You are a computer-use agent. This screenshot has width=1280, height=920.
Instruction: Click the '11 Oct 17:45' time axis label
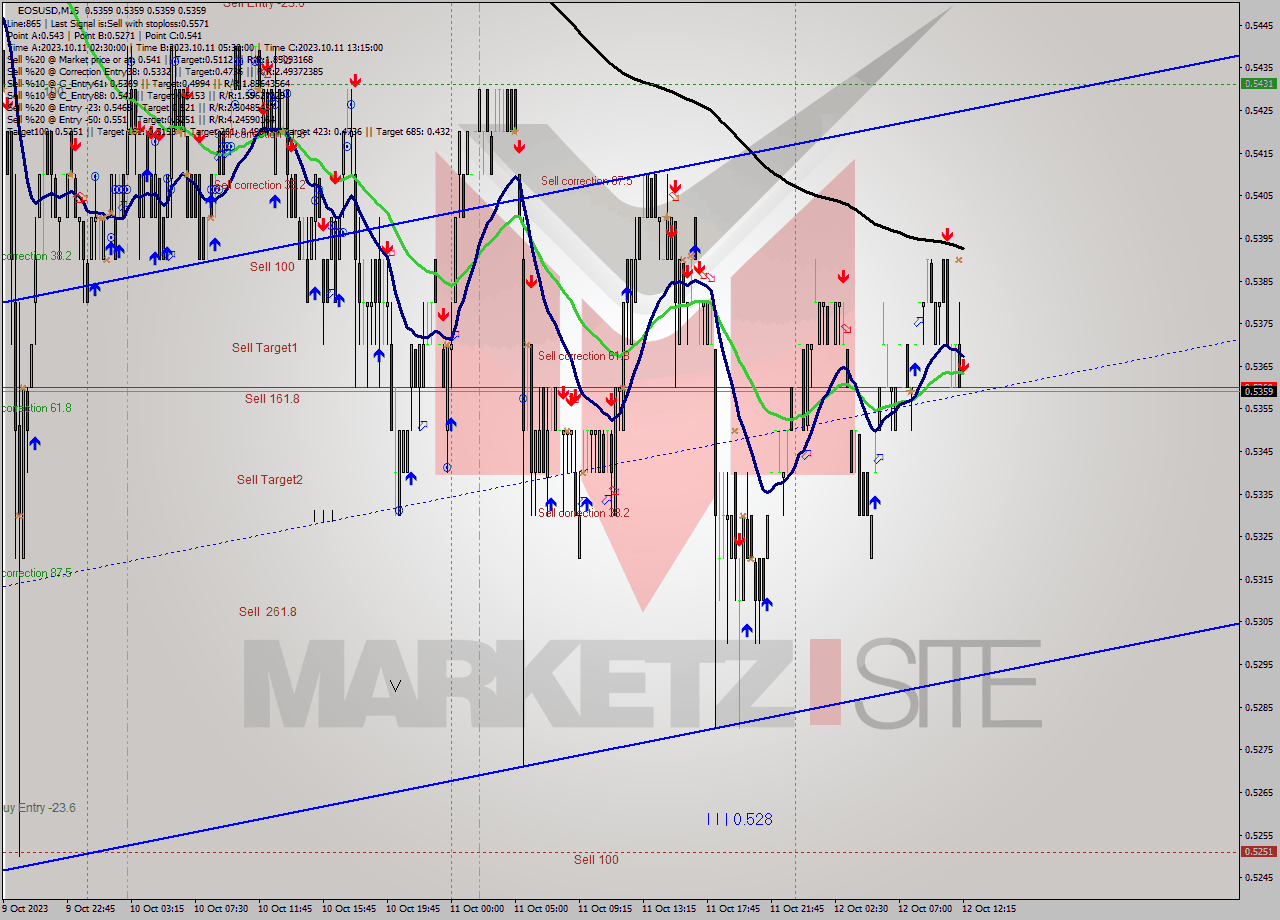click(x=732, y=909)
